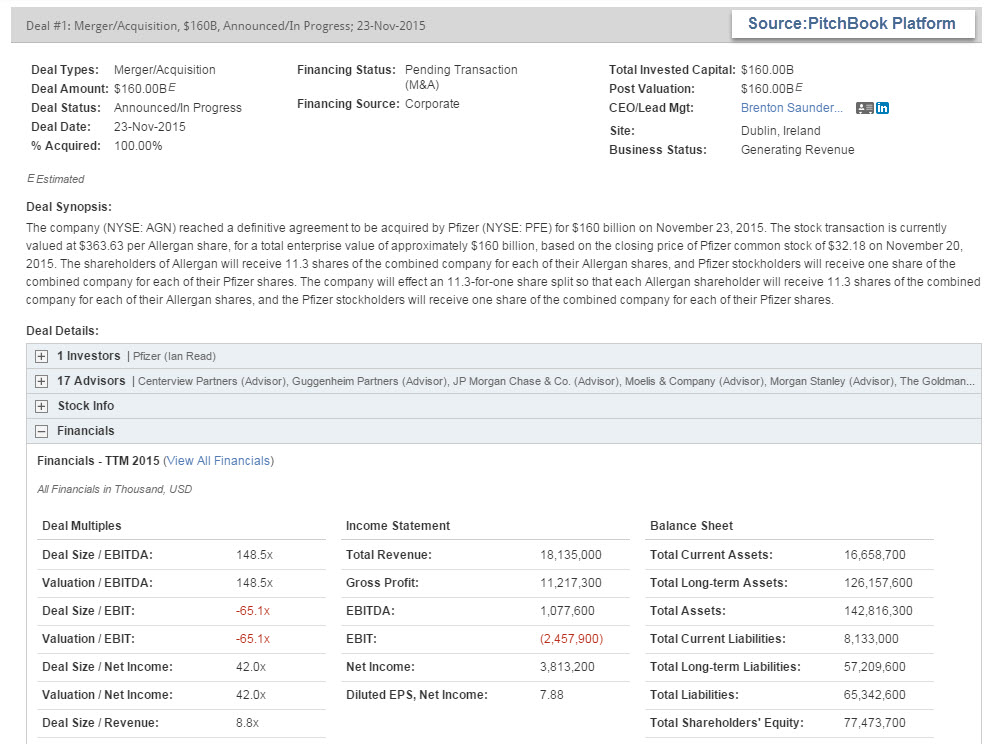Open Brenton Saunders profile link
Viewport: 989px width, 744px height.
(x=792, y=108)
